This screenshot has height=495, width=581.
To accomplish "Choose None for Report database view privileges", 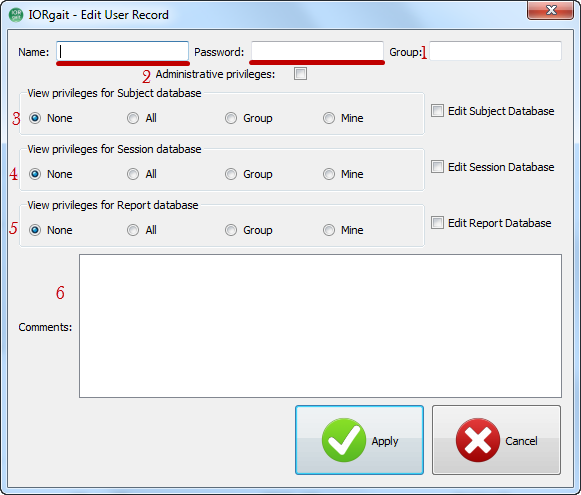I will 35,230.
